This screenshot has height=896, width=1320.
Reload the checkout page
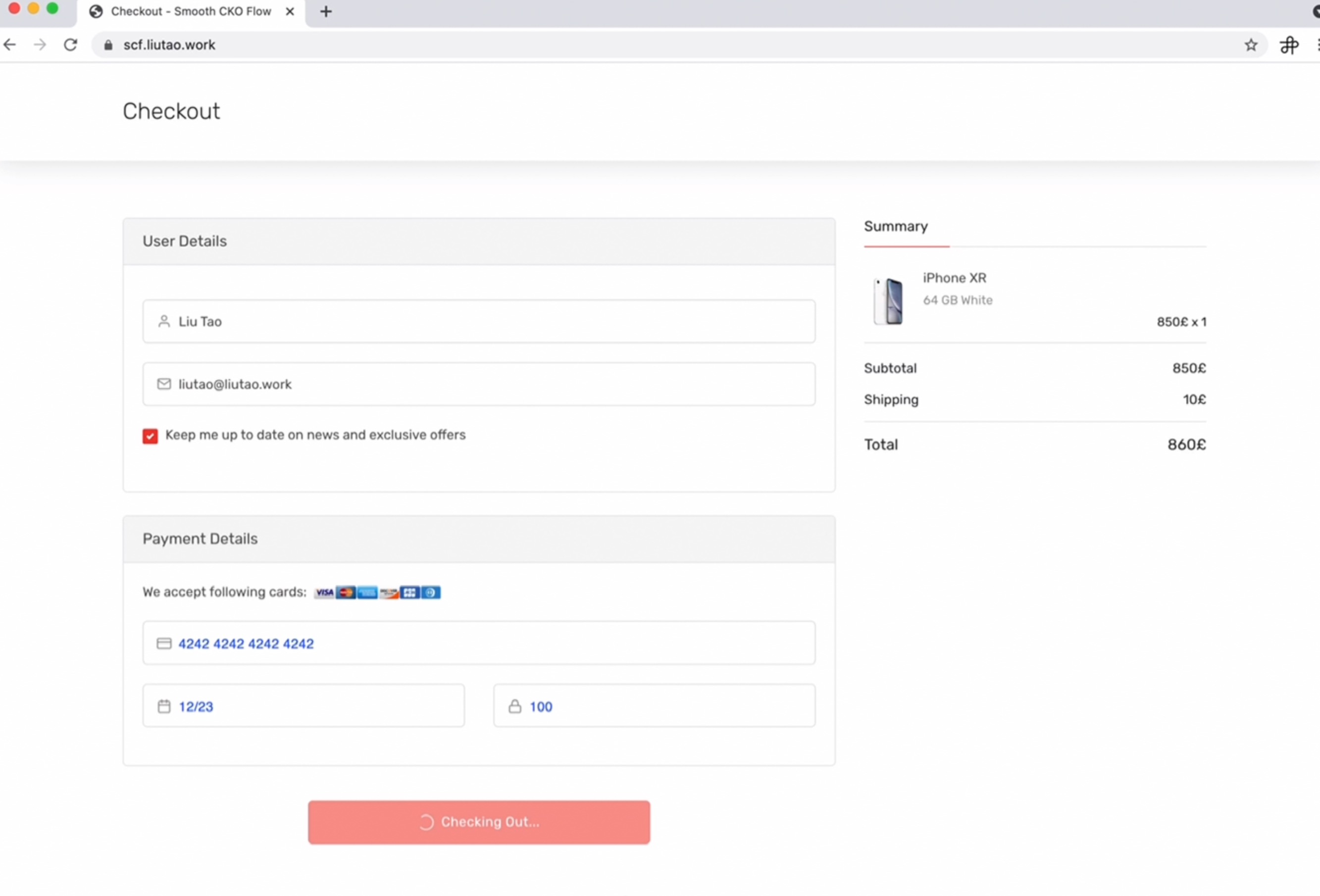[x=70, y=45]
